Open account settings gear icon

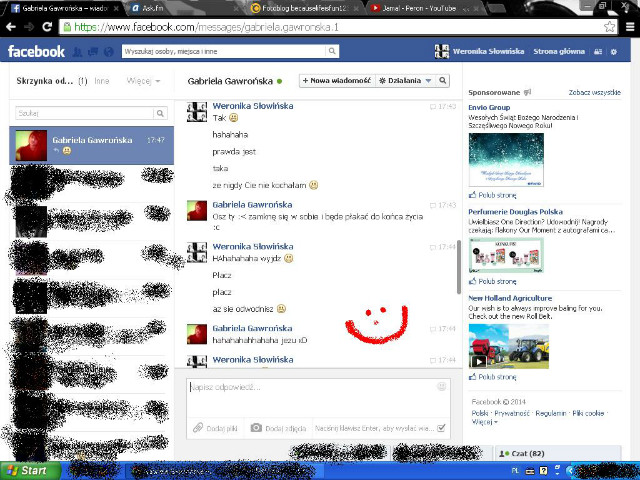click(613, 52)
